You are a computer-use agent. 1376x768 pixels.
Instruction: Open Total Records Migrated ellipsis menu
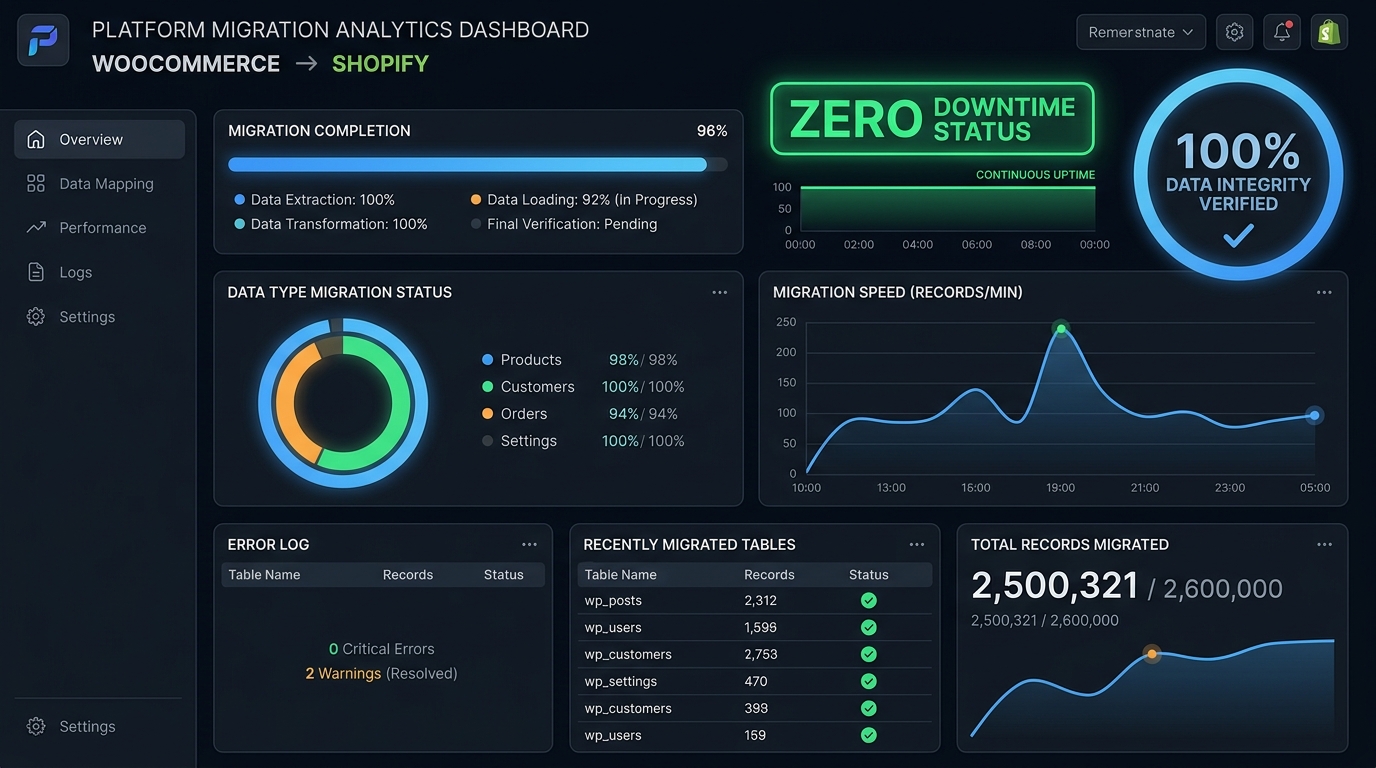coord(1325,545)
